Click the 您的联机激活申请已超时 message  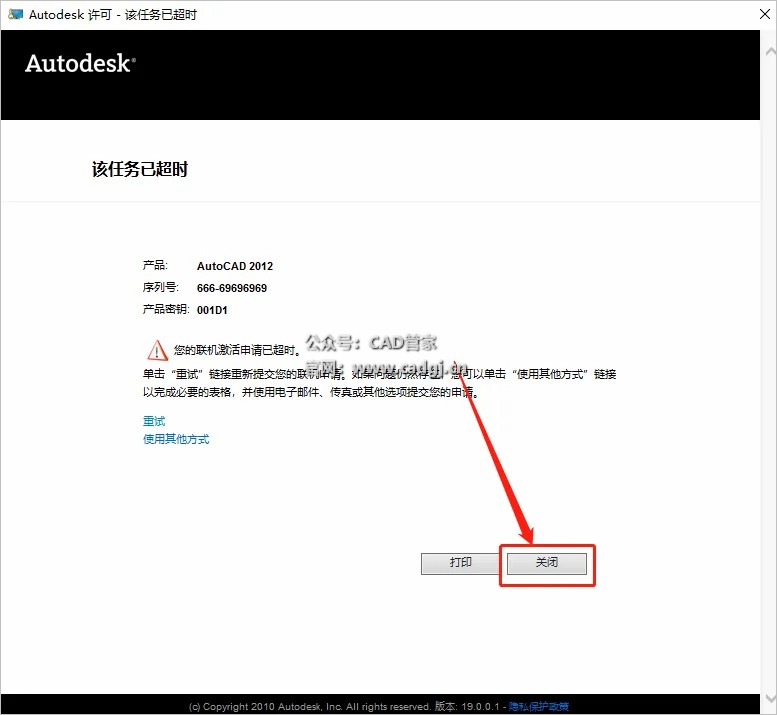click(x=237, y=350)
